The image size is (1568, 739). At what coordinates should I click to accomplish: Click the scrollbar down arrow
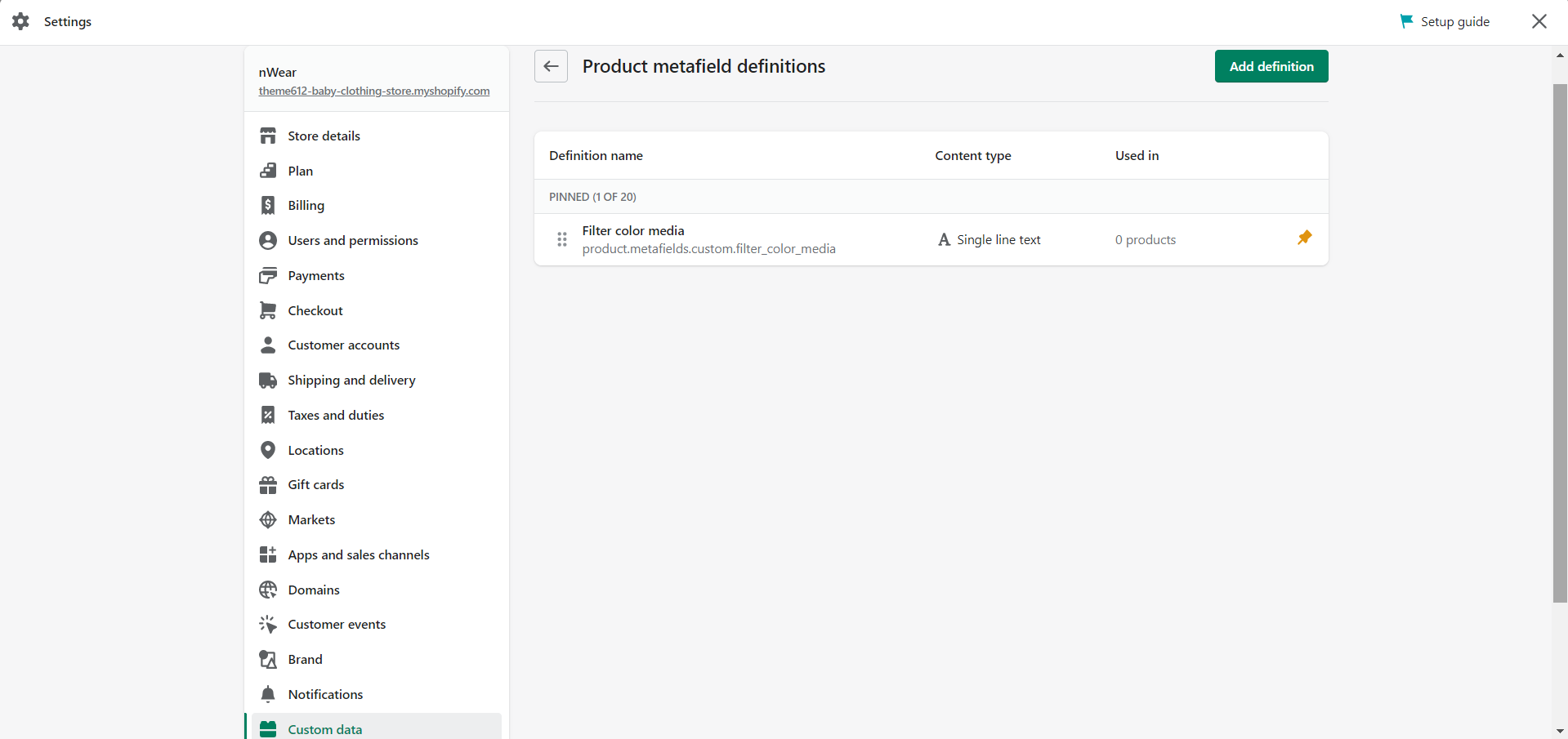pos(1560,731)
